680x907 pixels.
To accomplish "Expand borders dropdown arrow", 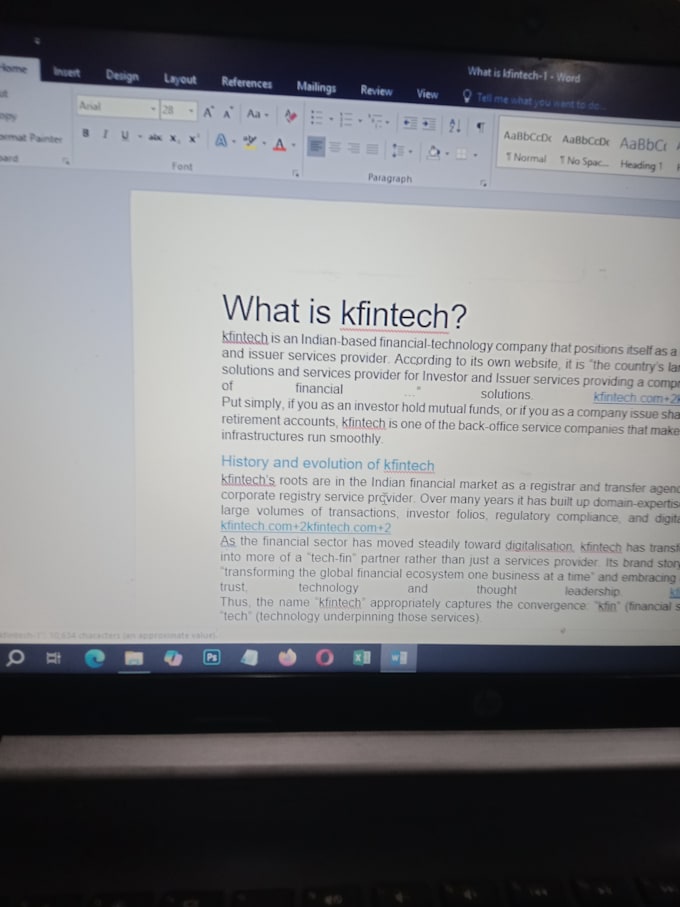I will 475,155.
